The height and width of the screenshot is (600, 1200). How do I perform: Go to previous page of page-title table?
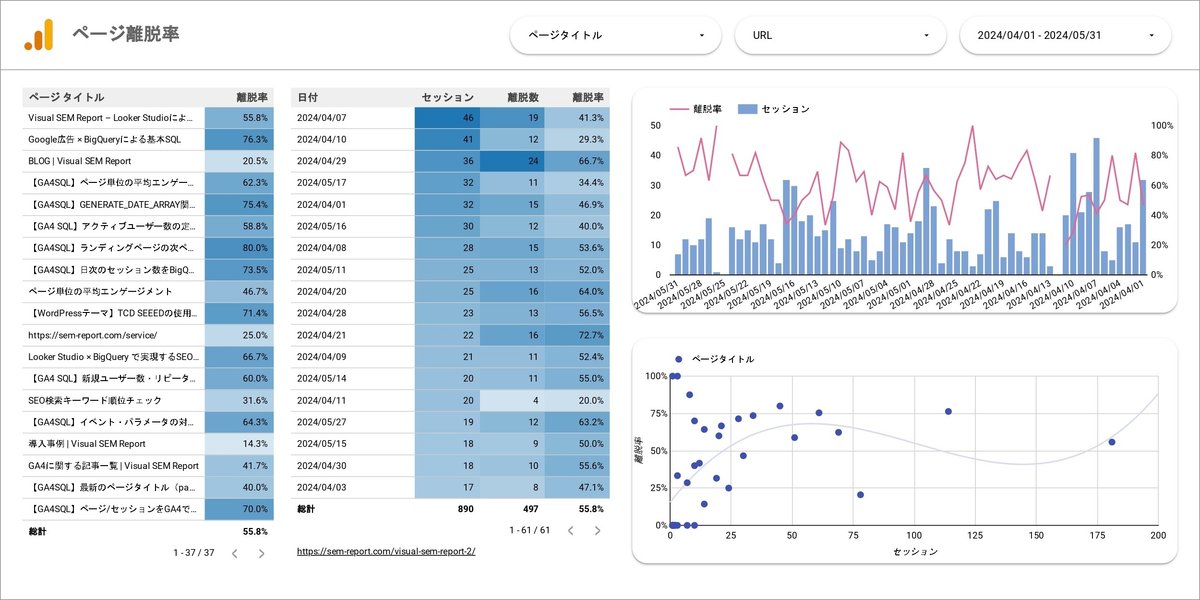(234, 553)
